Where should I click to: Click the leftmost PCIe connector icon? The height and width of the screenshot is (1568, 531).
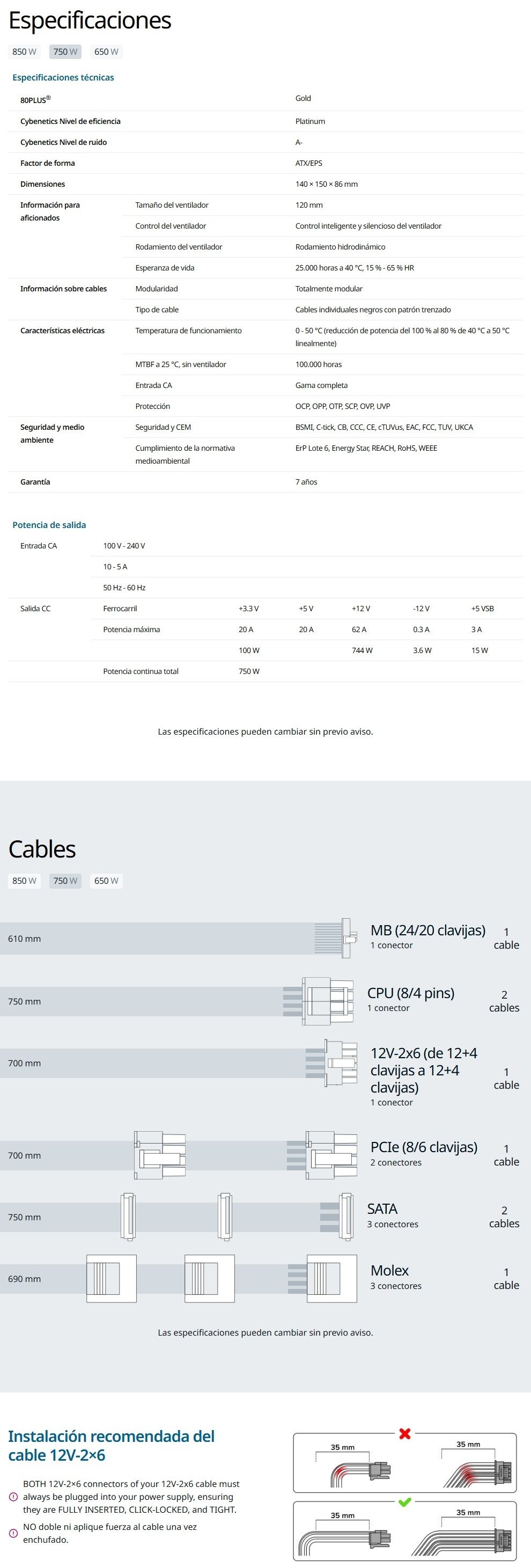click(x=159, y=1155)
